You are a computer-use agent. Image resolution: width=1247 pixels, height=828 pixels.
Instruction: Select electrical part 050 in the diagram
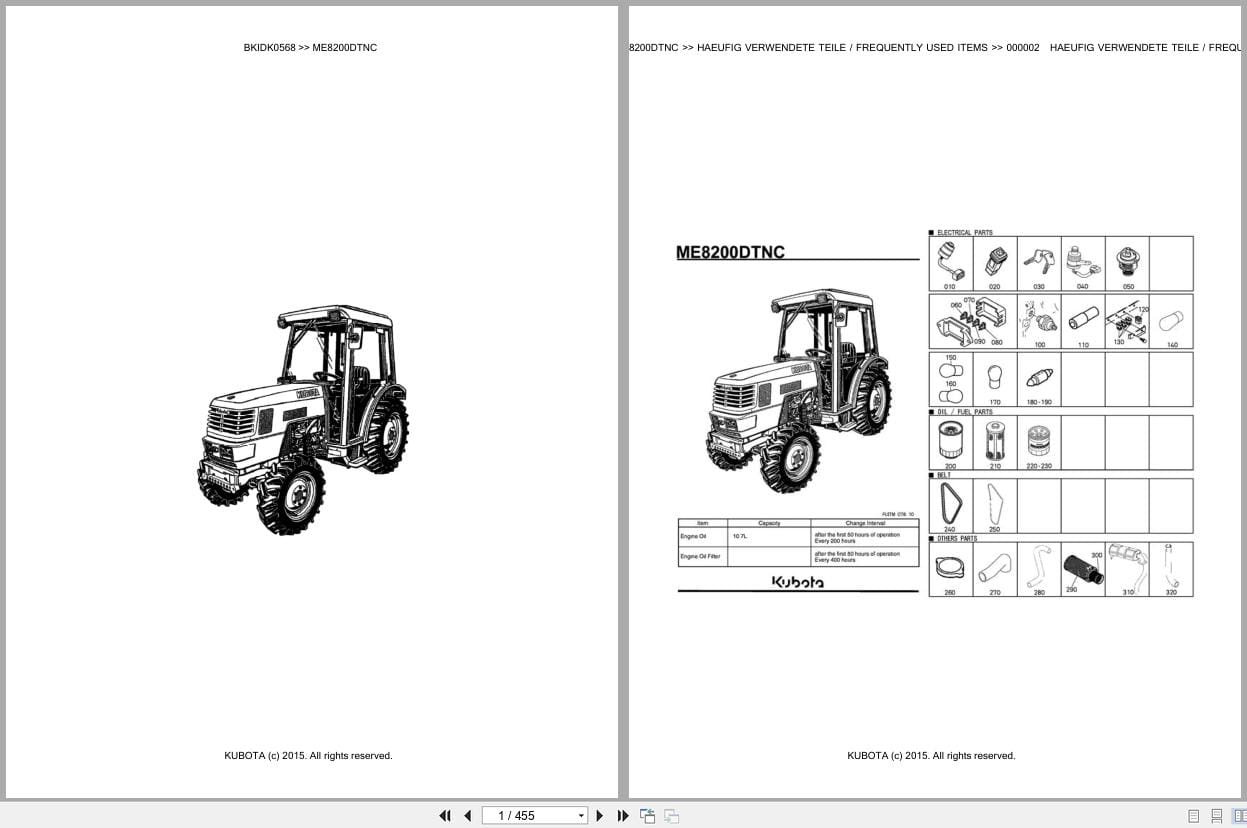1127,264
